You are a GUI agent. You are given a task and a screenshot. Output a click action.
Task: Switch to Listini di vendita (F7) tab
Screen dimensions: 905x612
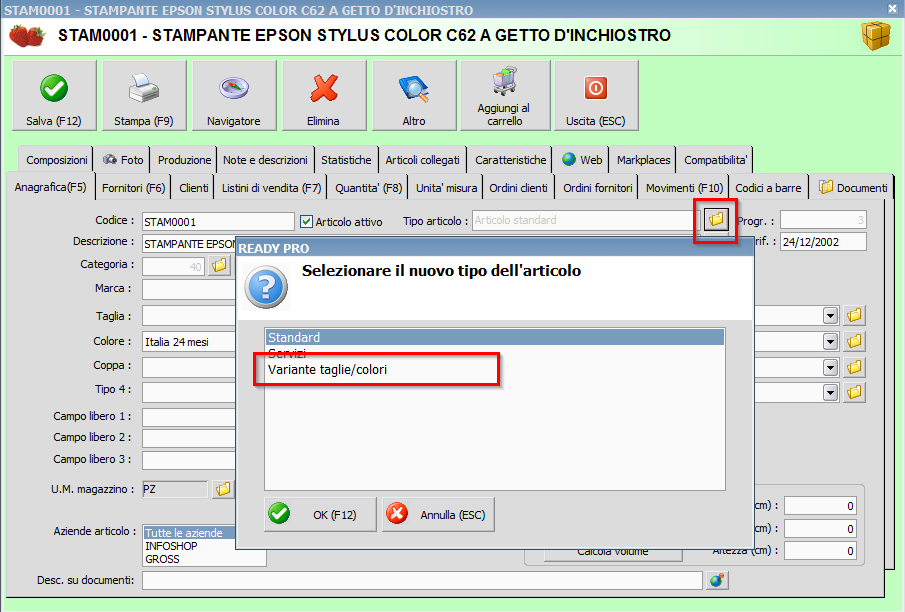click(x=271, y=188)
